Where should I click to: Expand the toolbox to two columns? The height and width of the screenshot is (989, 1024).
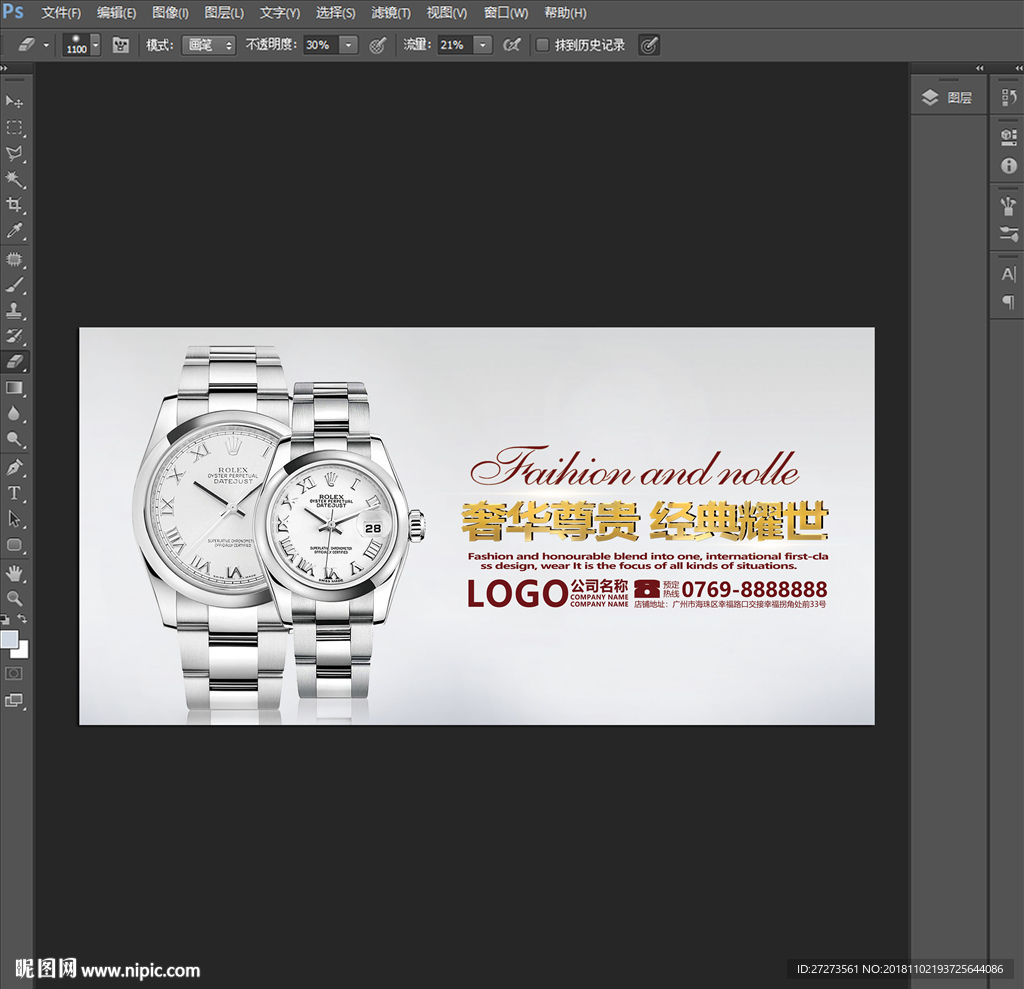pyautogui.click(x=4, y=68)
